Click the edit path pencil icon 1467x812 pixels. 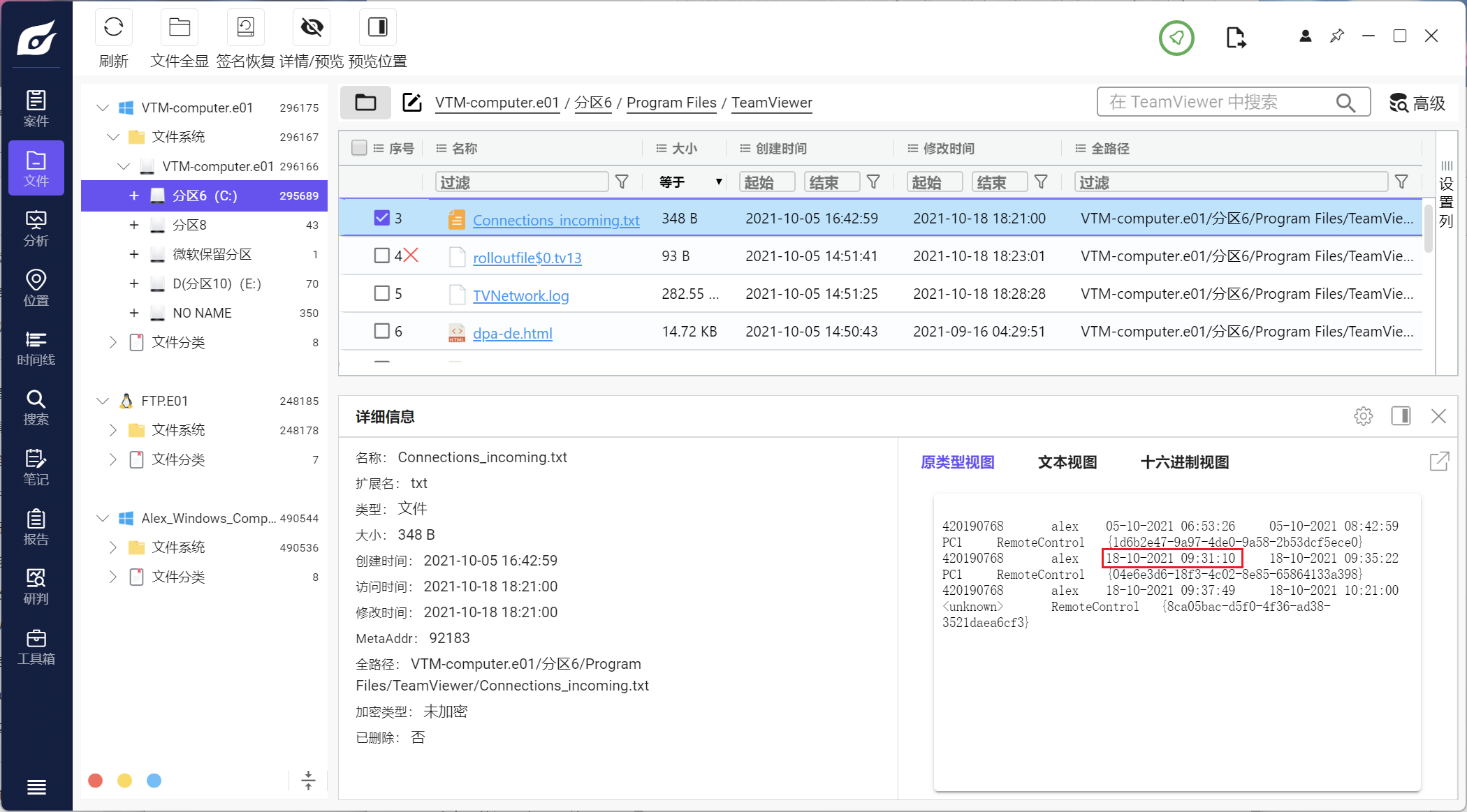[x=412, y=103]
